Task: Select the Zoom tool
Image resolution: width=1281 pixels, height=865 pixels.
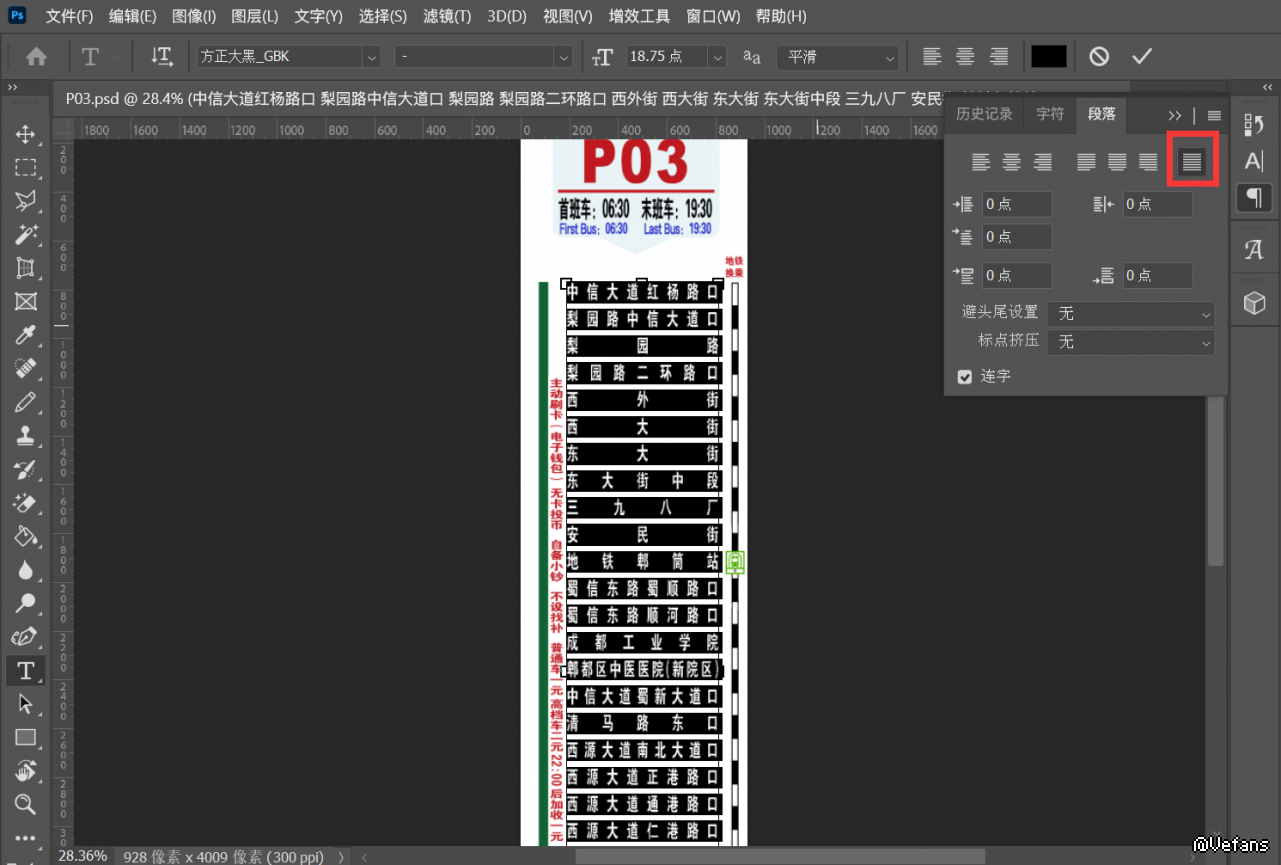Action: click(x=26, y=804)
